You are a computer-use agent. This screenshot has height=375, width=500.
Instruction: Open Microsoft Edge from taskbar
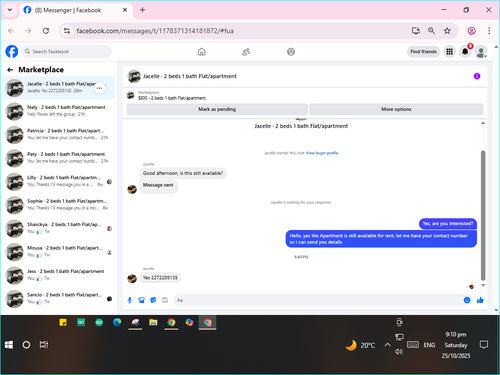(117, 322)
